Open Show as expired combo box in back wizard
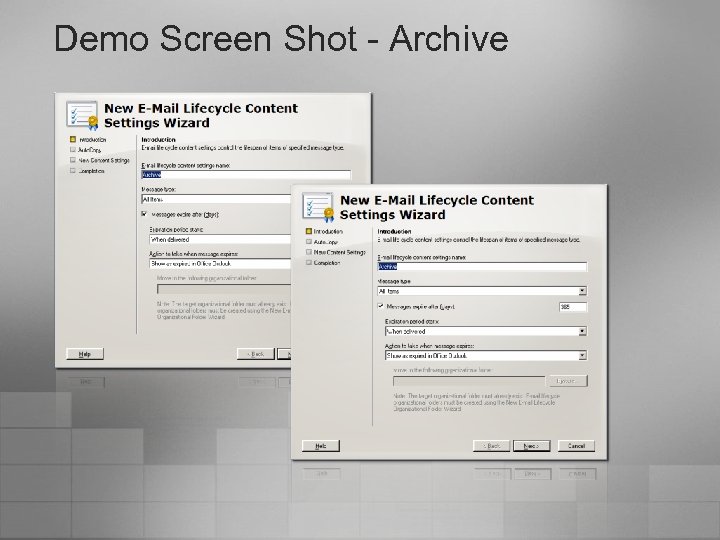This screenshot has width=720, height=540. point(220,264)
